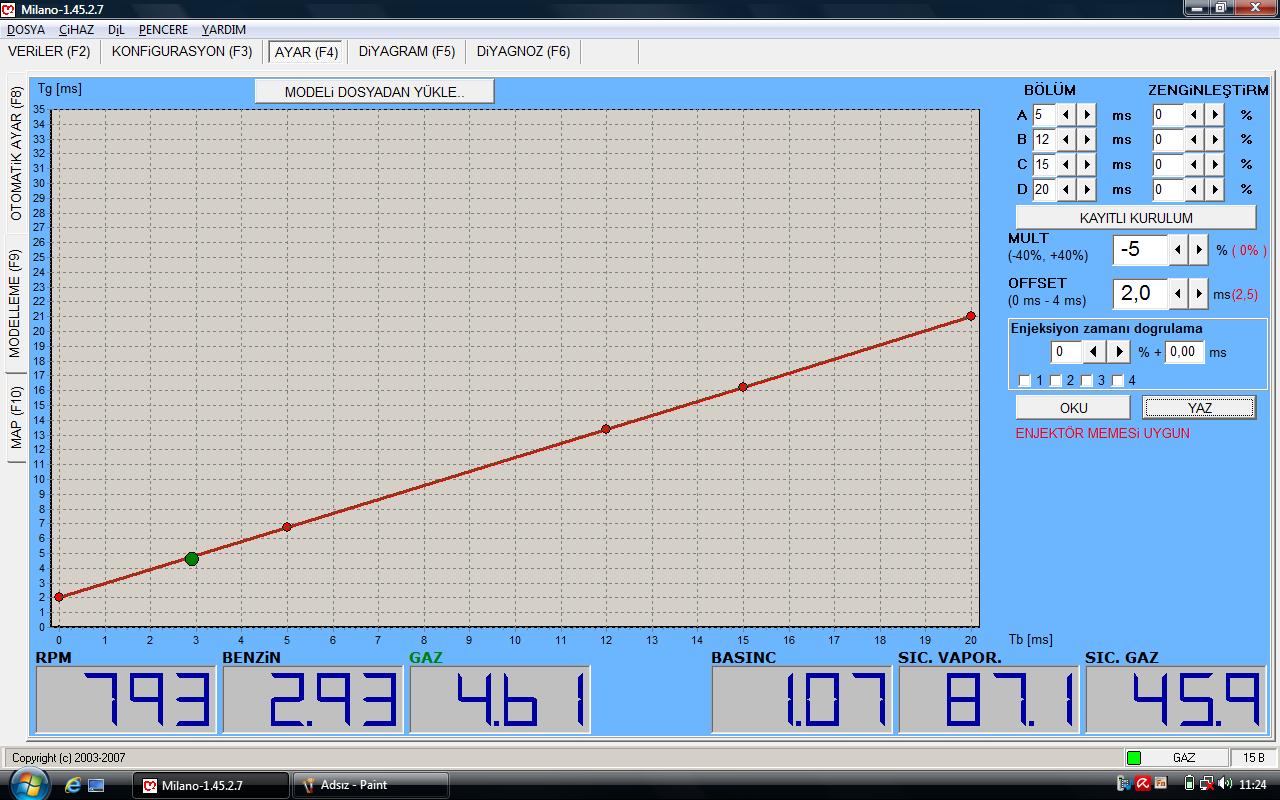
Task: Open the DOSYA menu
Action: [26, 30]
